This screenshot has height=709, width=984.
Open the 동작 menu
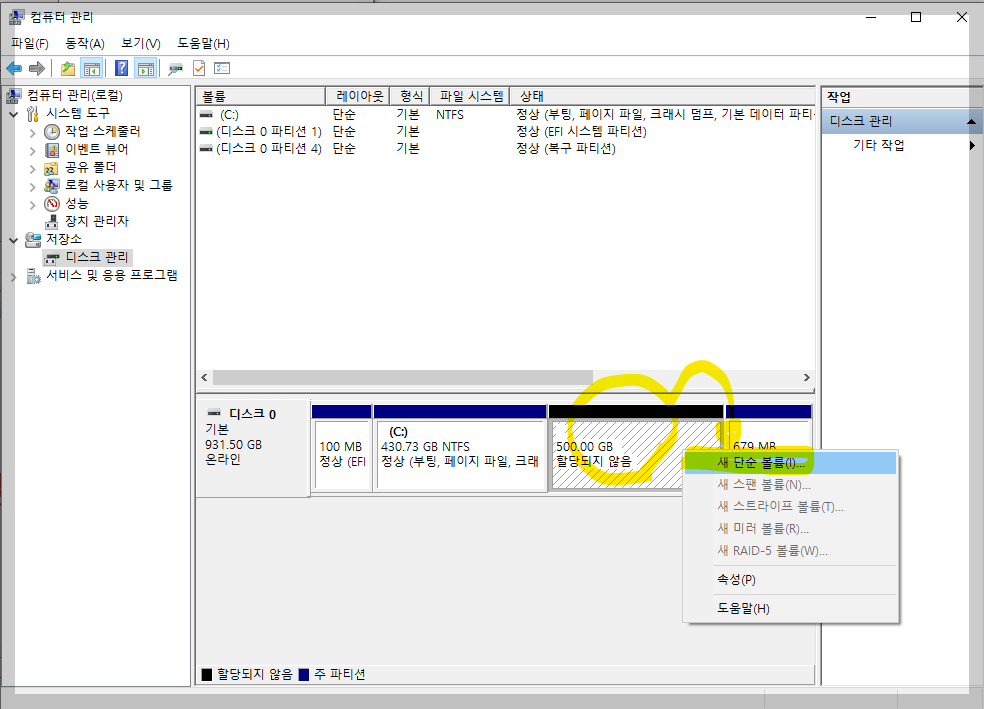[x=84, y=44]
